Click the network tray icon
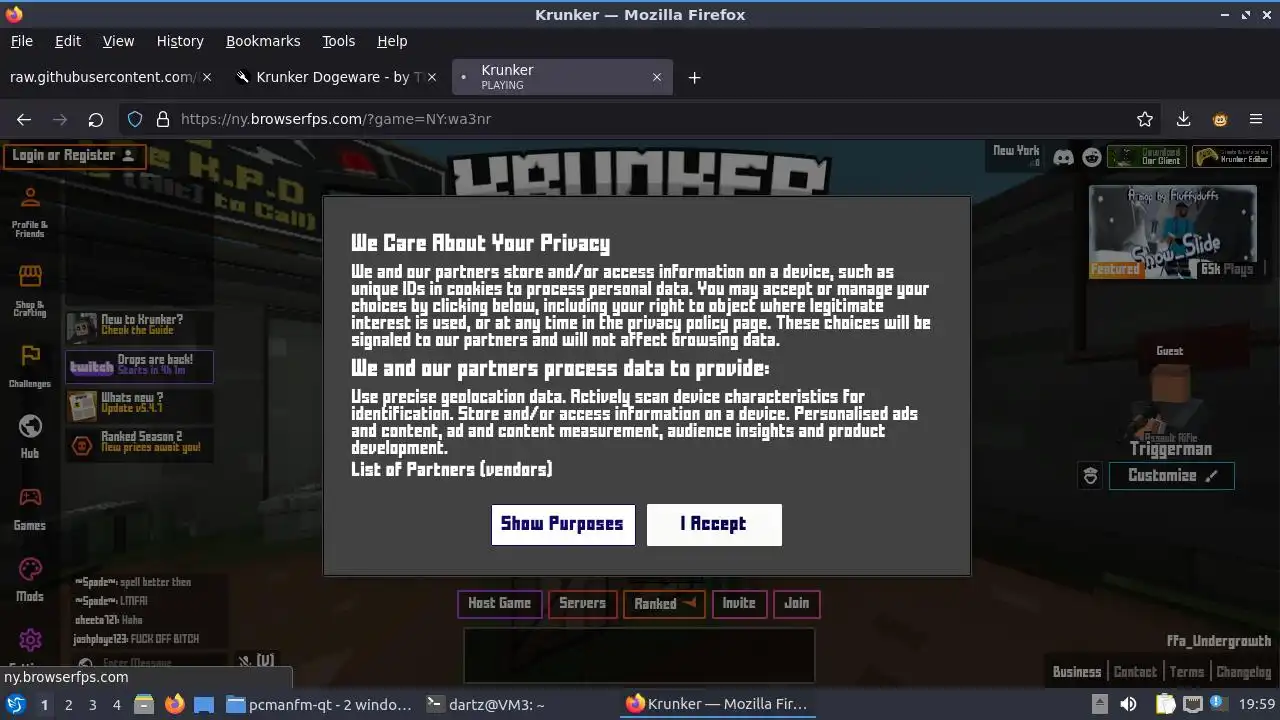Screen dimensions: 1280x720 1193,705
